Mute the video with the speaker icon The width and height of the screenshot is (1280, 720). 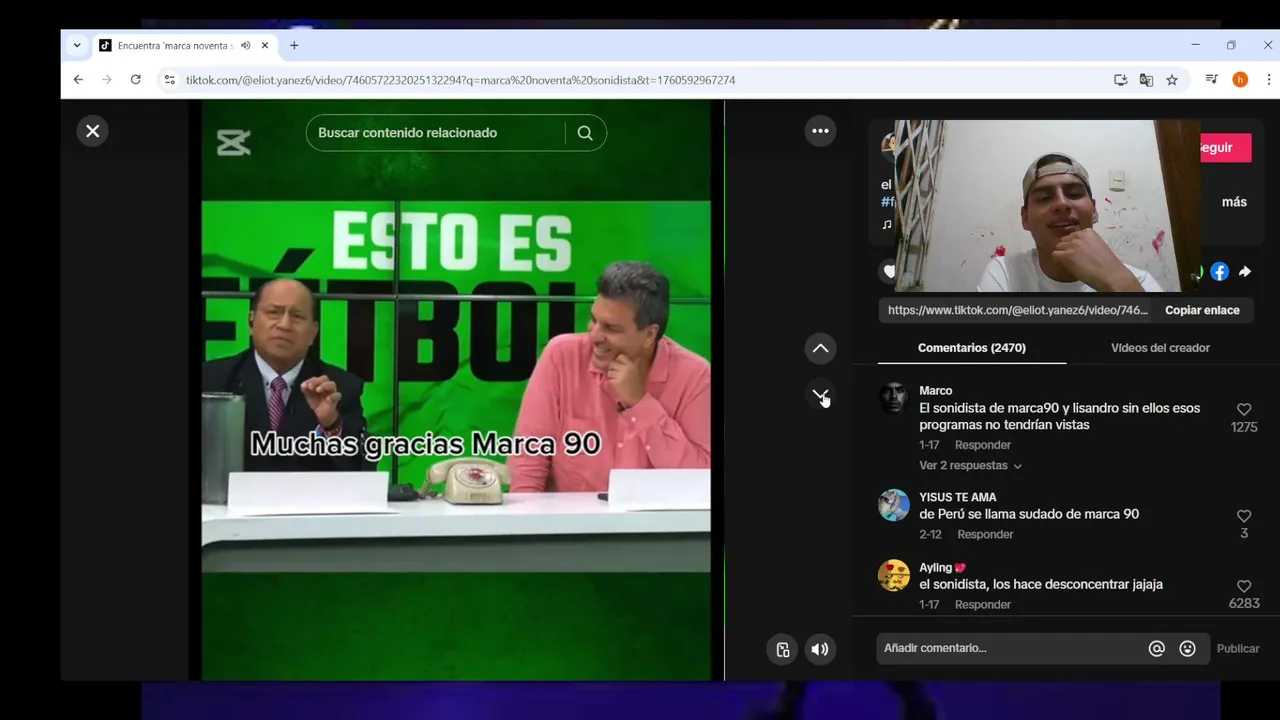click(x=820, y=649)
